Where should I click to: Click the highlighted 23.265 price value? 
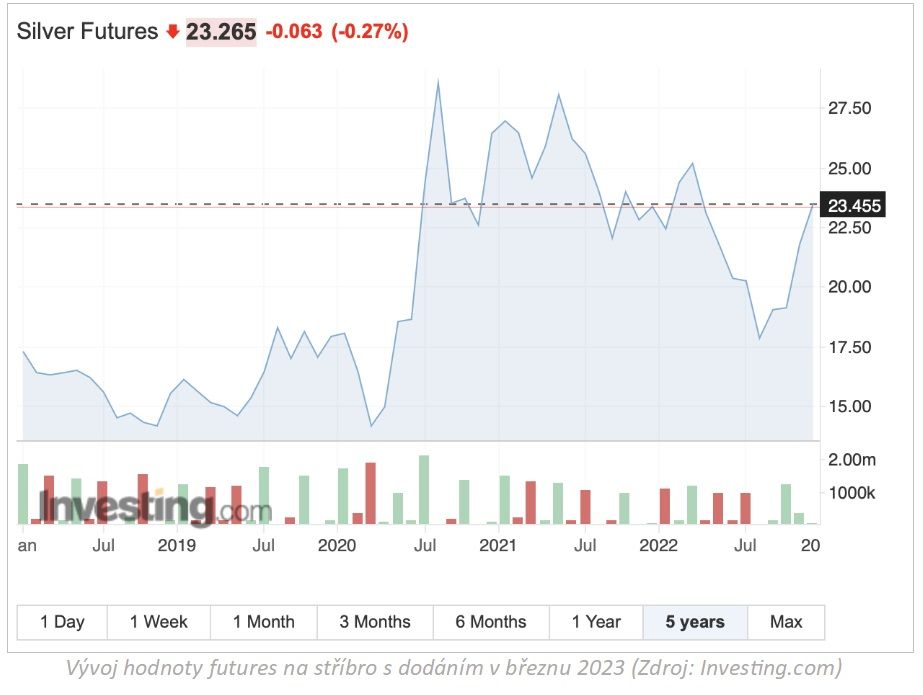(x=221, y=32)
